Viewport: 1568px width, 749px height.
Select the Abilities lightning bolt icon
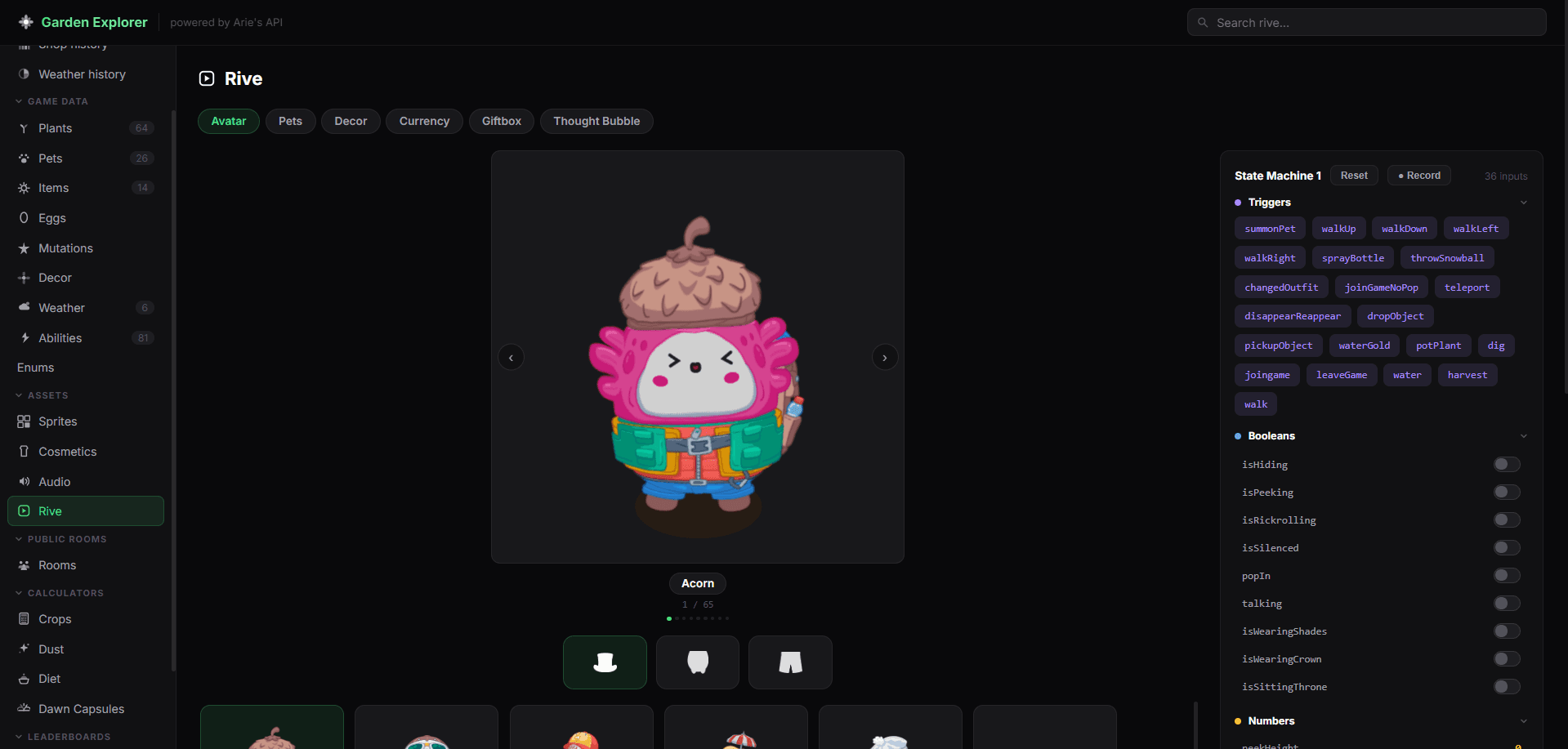(x=24, y=338)
